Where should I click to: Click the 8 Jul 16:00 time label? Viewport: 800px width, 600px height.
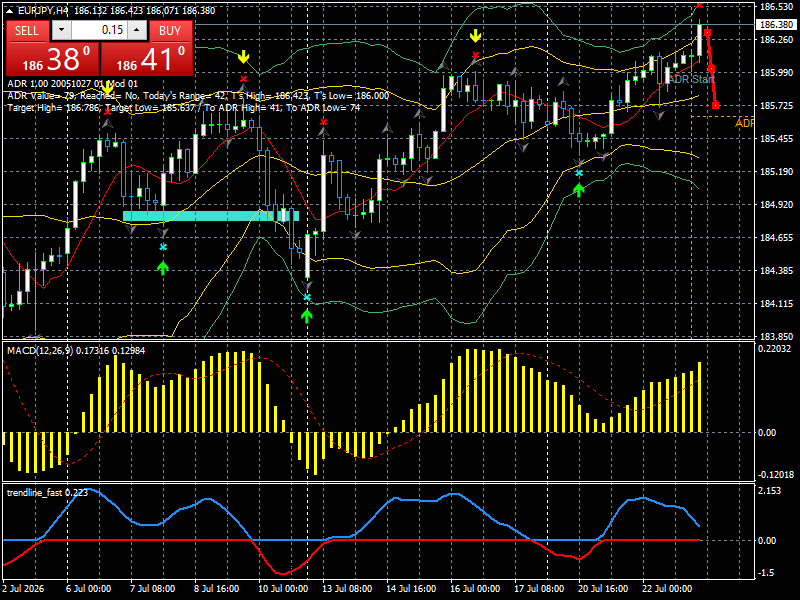point(217,588)
